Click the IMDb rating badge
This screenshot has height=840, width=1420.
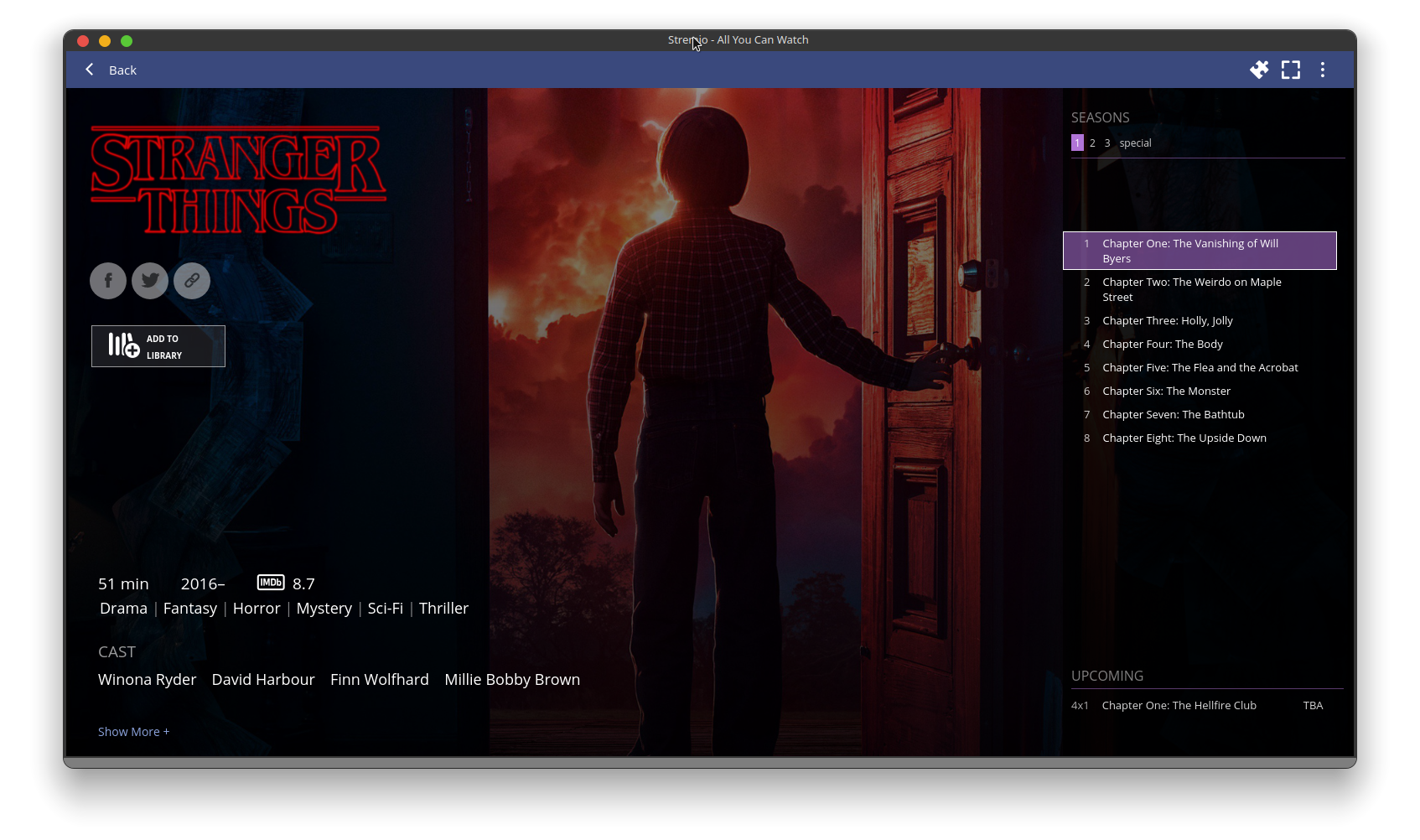click(x=271, y=583)
